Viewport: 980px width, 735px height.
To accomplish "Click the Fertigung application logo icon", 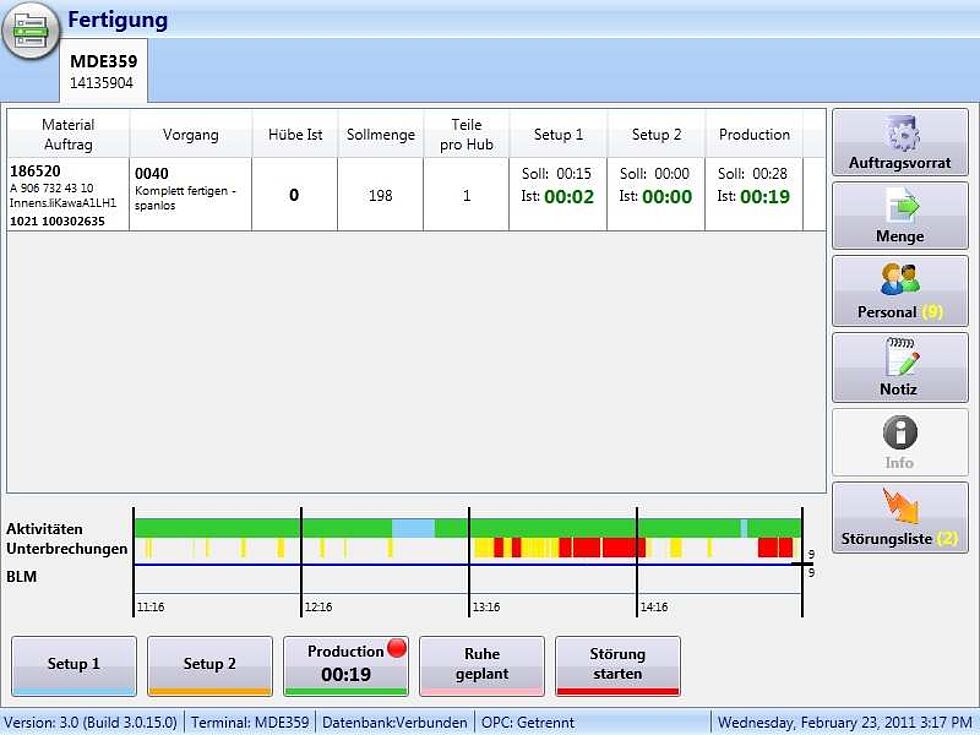I will (x=31, y=31).
